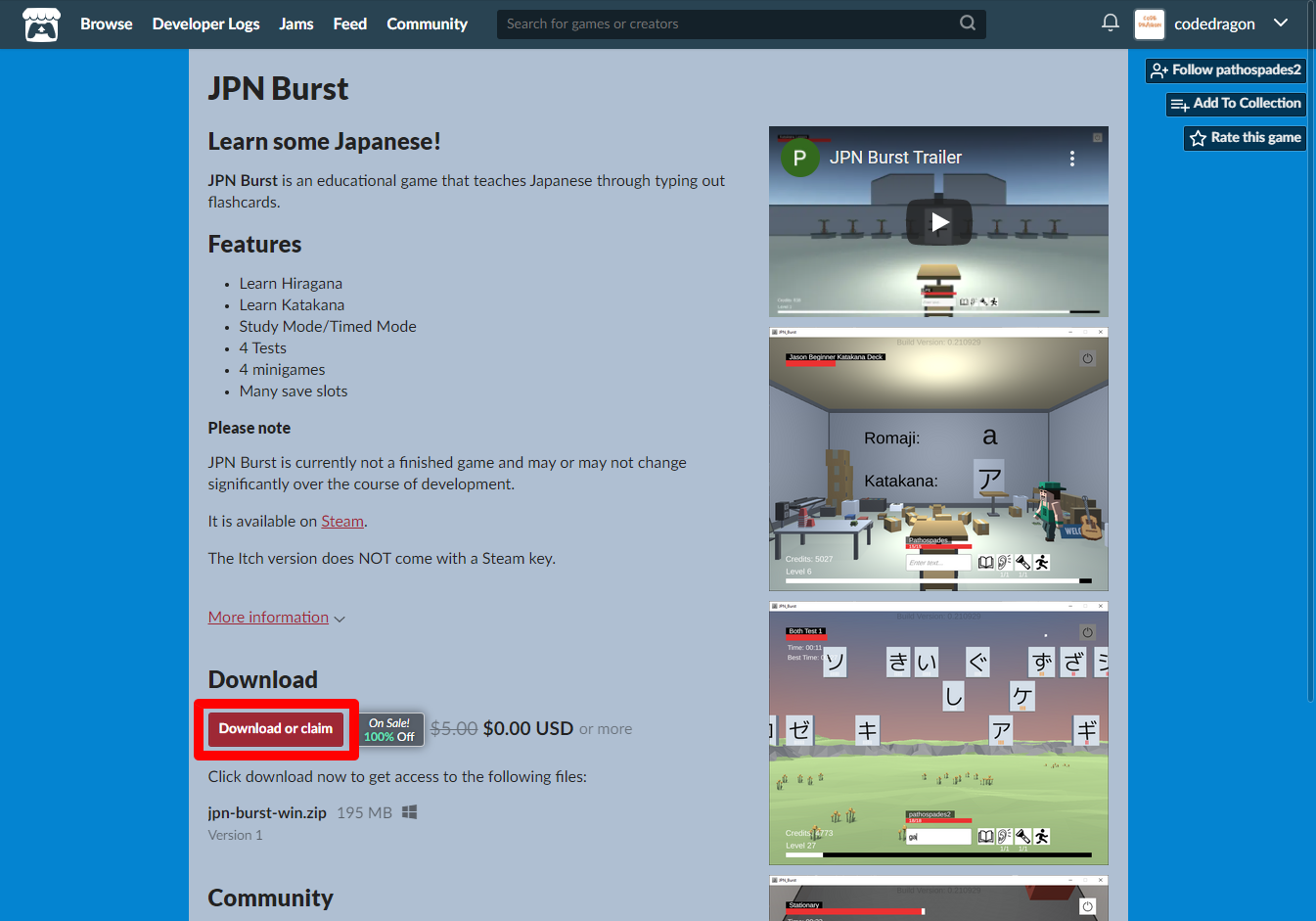
Task: Click the Version 1 label
Action: pyautogui.click(x=235, y=836)
